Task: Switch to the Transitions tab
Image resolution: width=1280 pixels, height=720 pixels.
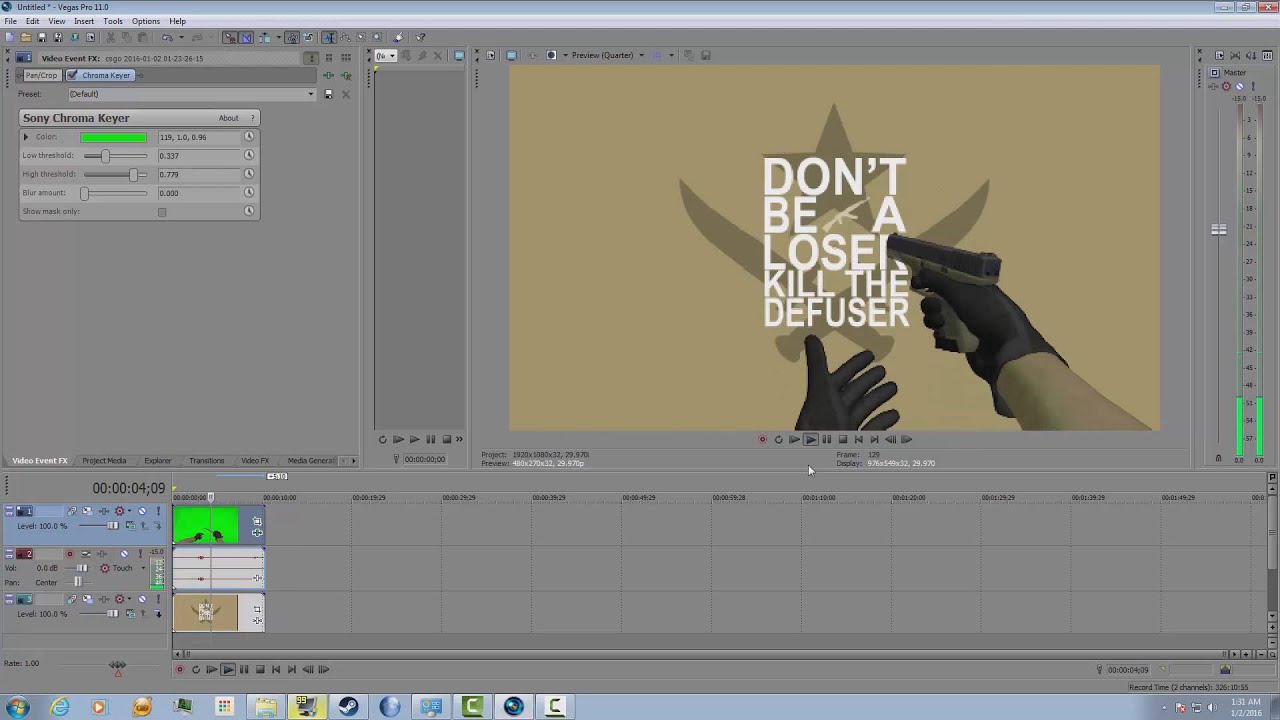Action: point(207,461)
